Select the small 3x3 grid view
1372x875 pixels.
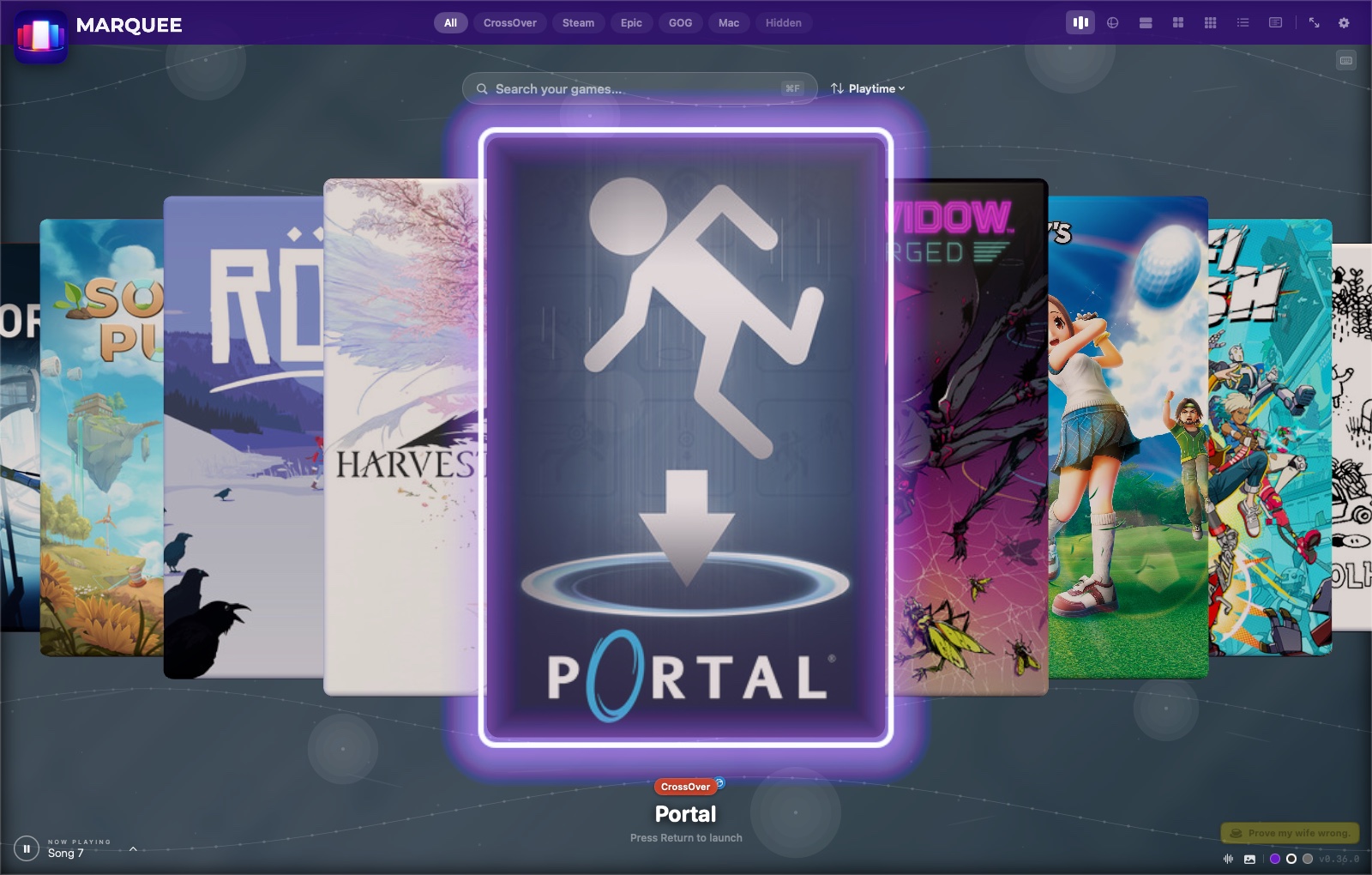(1211, 23)
